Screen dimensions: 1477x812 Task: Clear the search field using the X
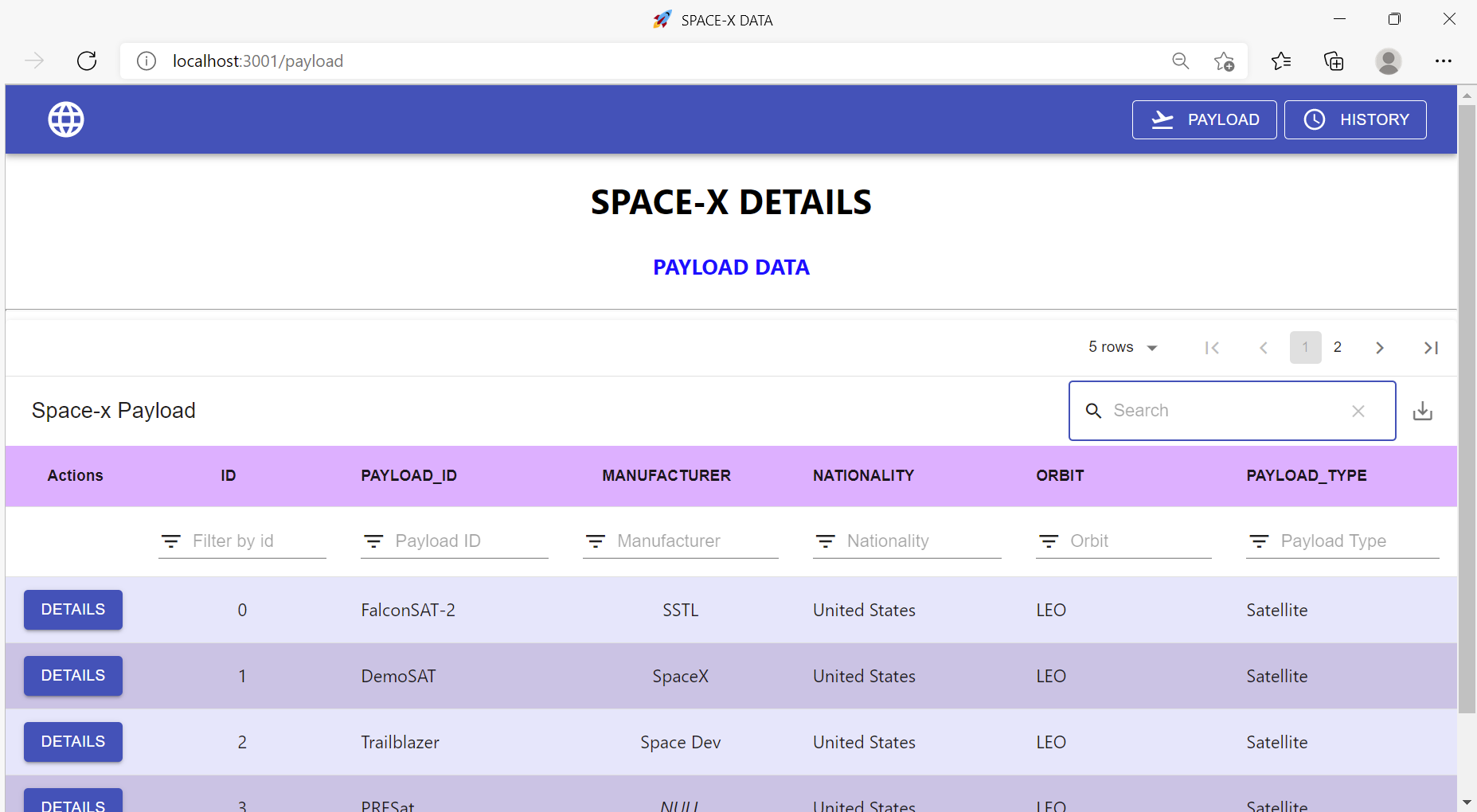click(x=1358, y=411)
